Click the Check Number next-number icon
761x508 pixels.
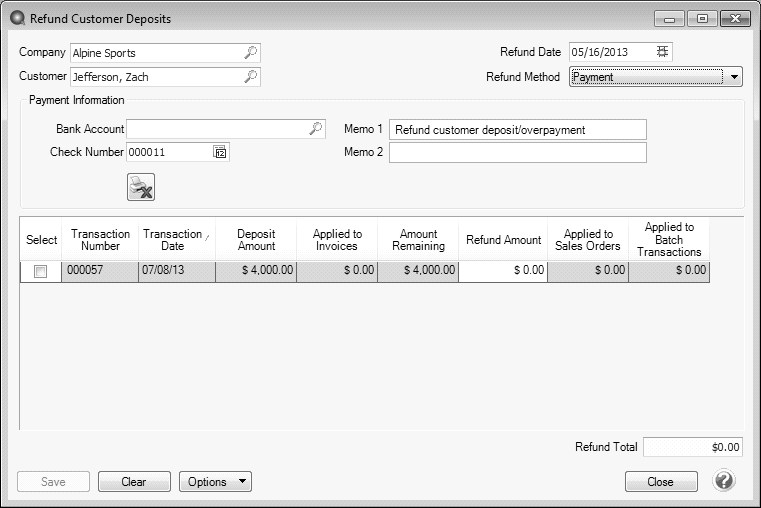tap(220, 152)
